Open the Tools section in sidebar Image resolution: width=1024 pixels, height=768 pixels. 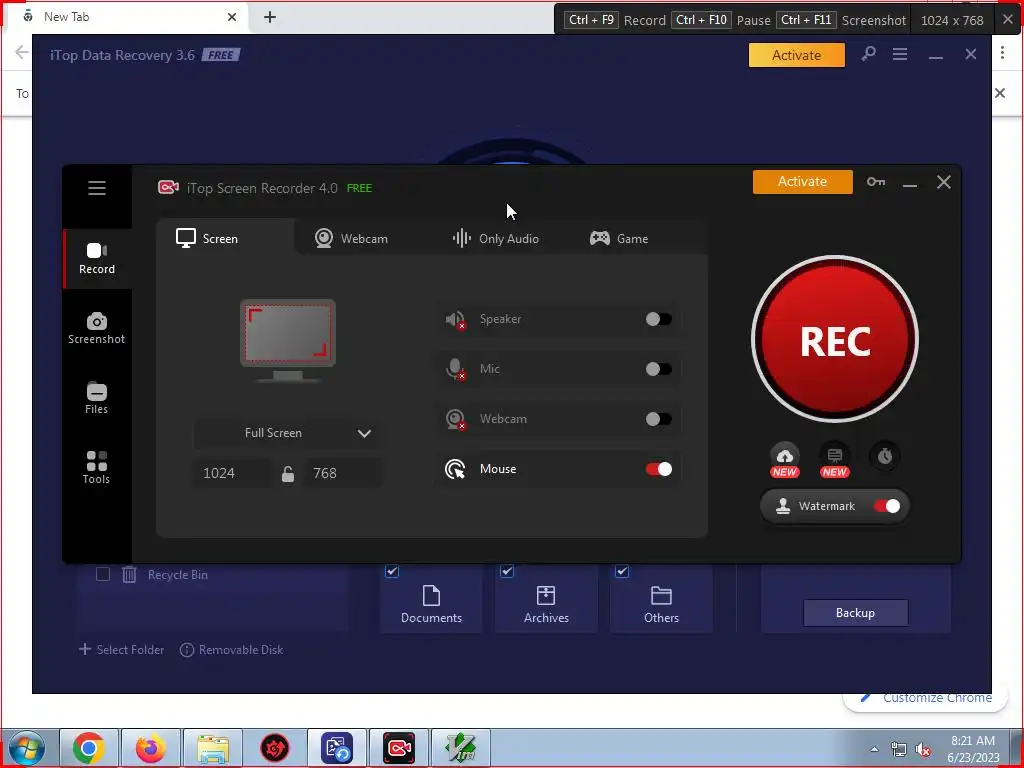pyautogui.click(x=97, y=468)
